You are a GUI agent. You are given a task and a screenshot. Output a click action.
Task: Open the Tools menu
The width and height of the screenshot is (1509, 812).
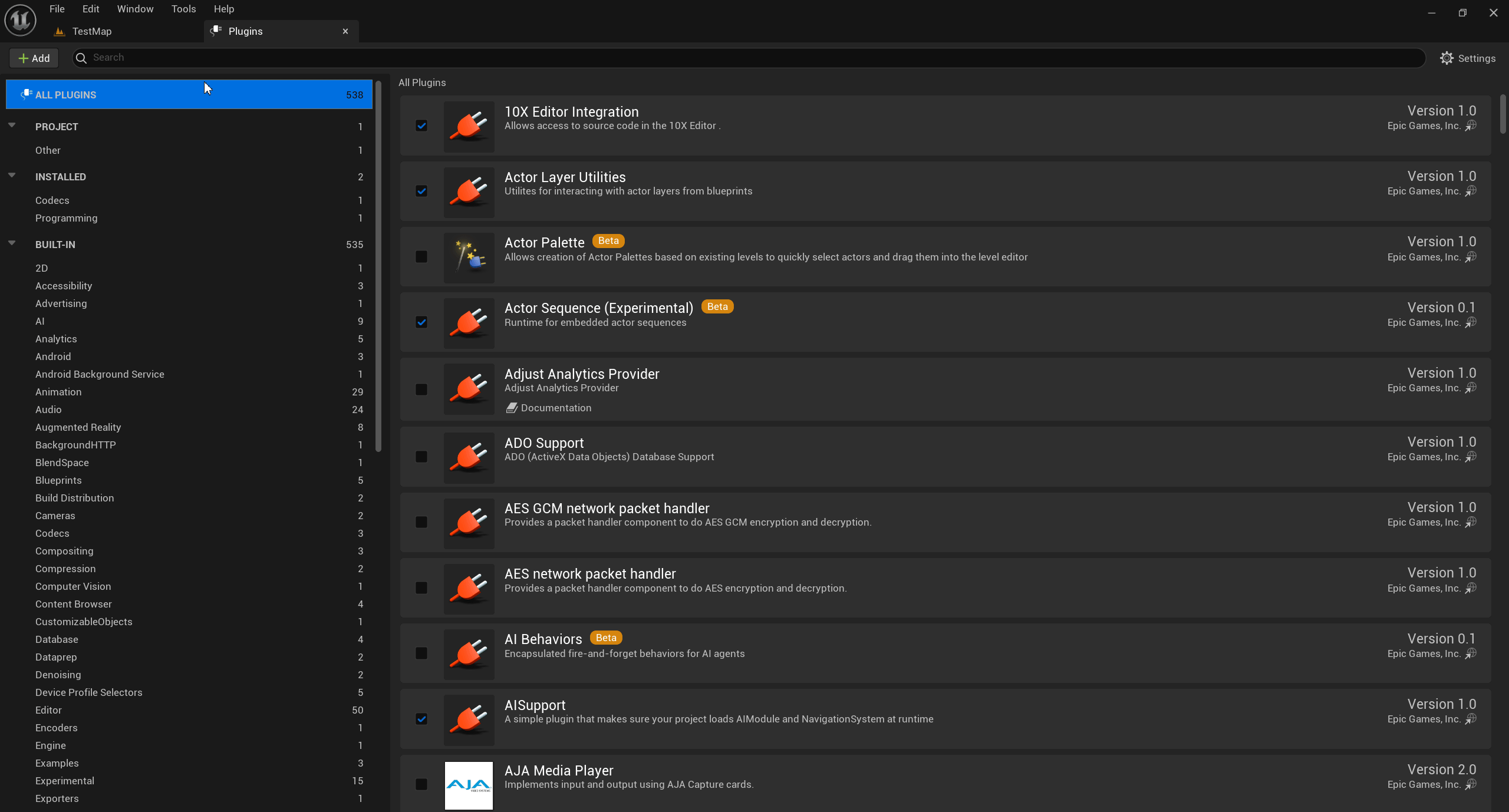(x=183, y=9)
